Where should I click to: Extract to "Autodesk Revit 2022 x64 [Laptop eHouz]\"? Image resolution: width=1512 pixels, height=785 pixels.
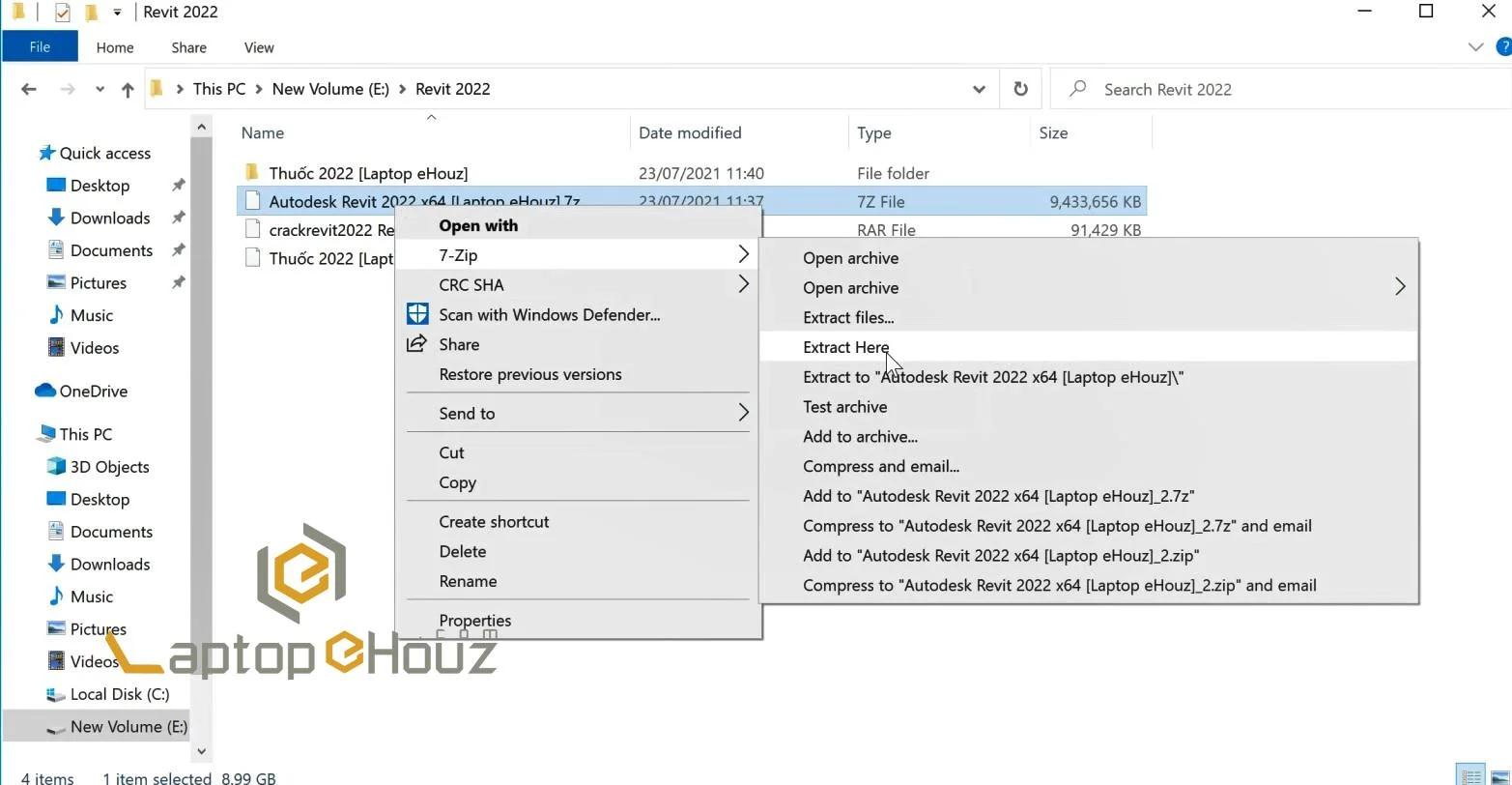coord(1089,377)
